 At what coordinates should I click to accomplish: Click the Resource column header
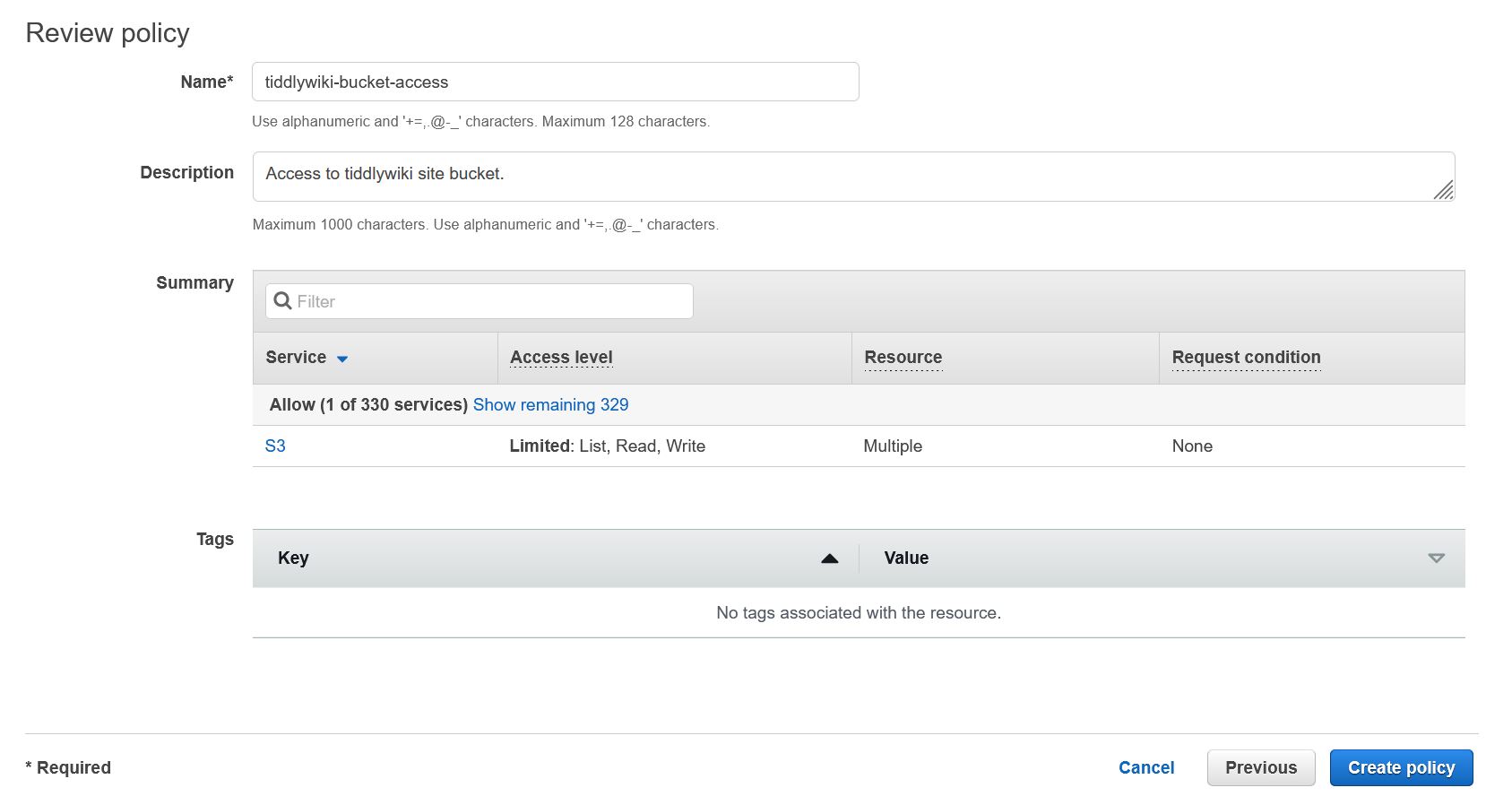tap(903, 357)
